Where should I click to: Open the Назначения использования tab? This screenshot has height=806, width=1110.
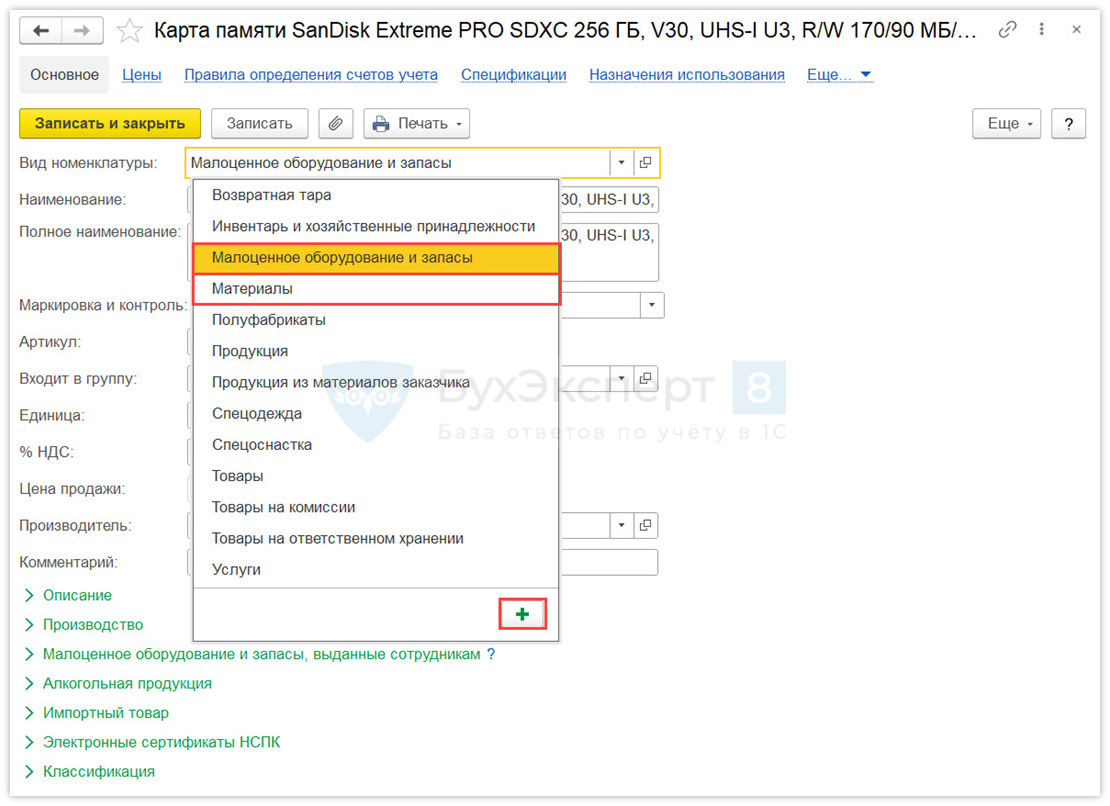687,75
